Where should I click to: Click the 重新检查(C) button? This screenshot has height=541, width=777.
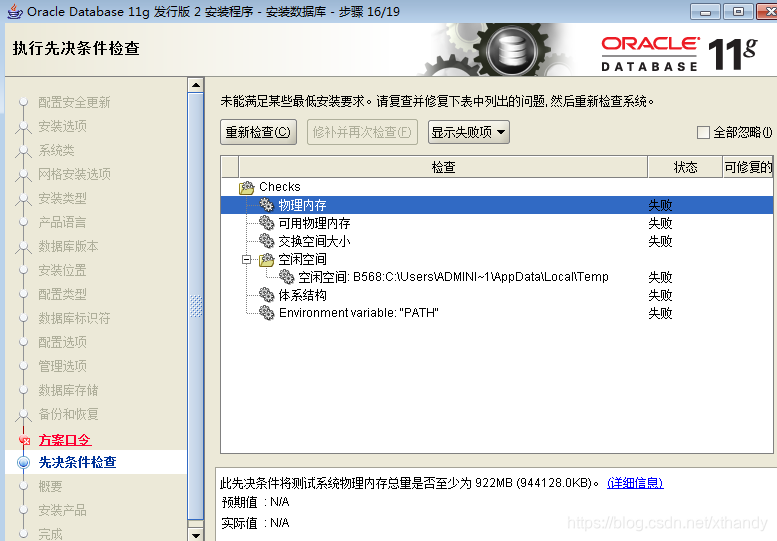(258, 132)
